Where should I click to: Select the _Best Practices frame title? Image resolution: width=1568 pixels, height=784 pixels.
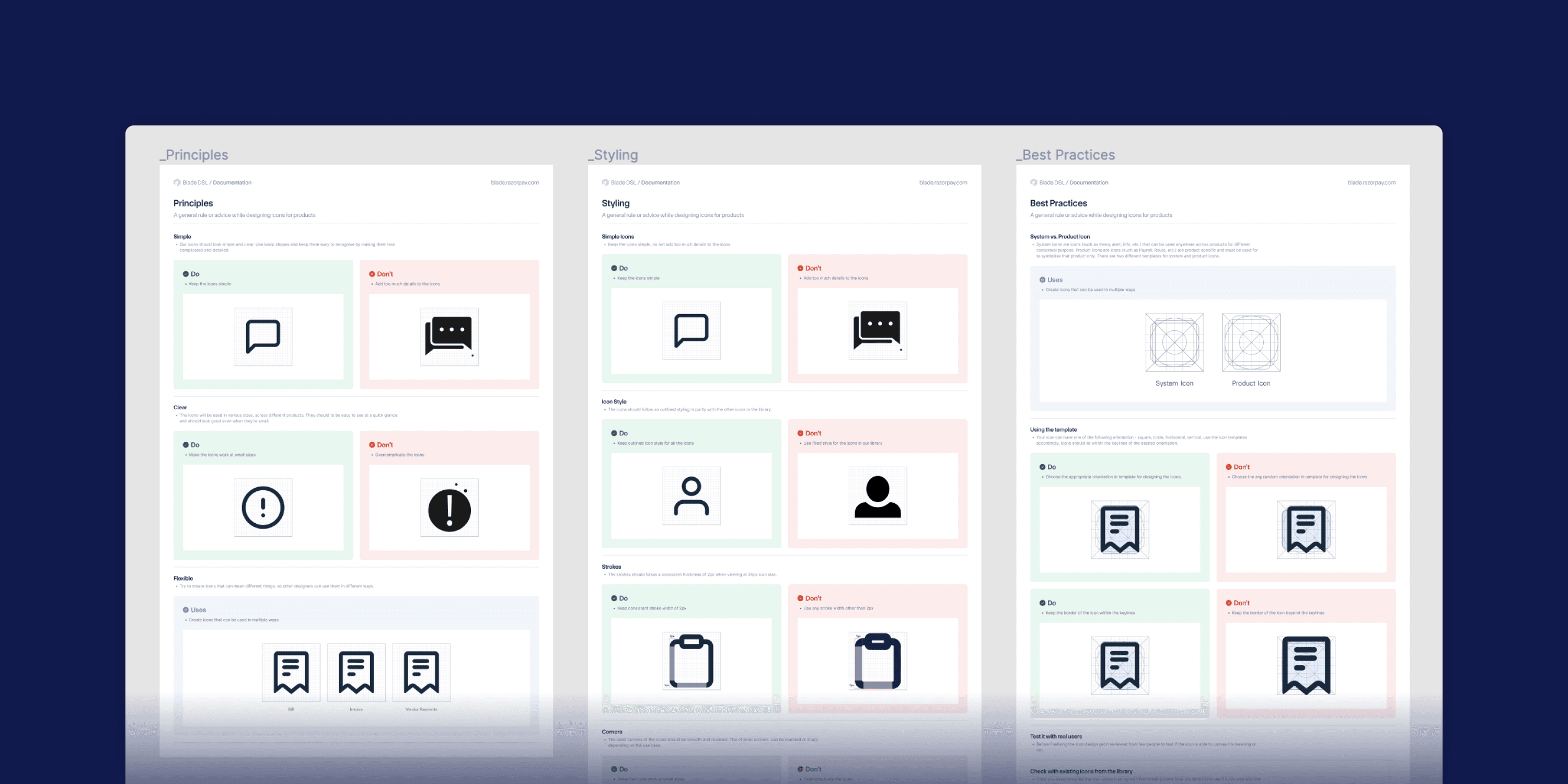pos(1066,155)
